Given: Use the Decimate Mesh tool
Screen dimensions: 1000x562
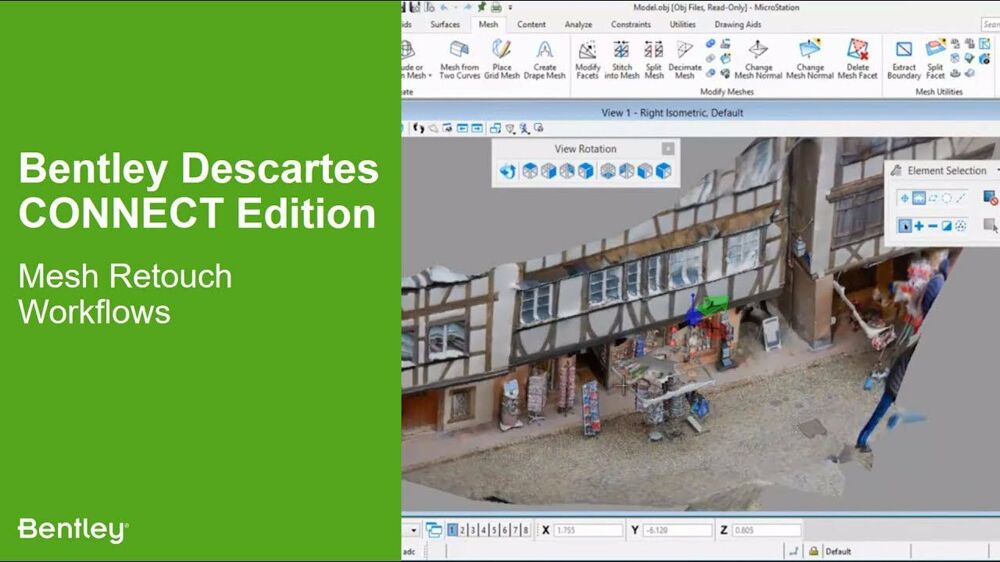Looking at the screenshot, I should coord(685,59).
